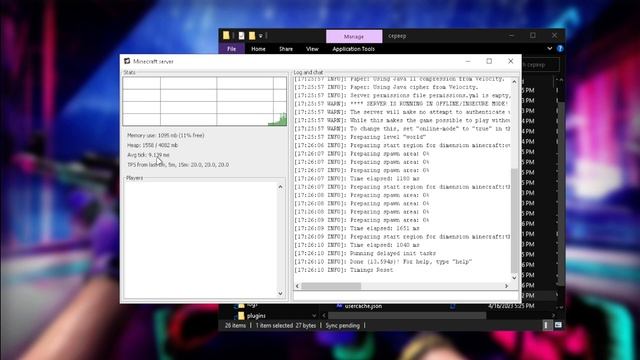Click the New folder quick access icon in File Explorer
Screen dimensions: 640x360
(x=252, y=36)
